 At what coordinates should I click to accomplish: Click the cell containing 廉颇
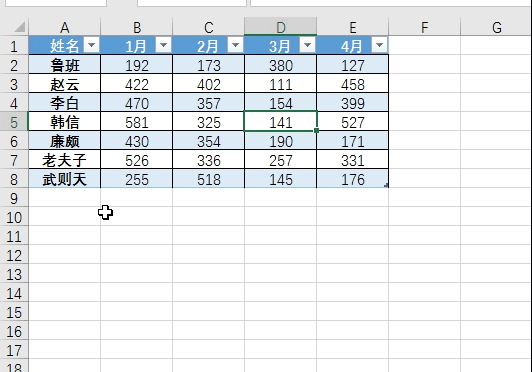click(64, 141)
